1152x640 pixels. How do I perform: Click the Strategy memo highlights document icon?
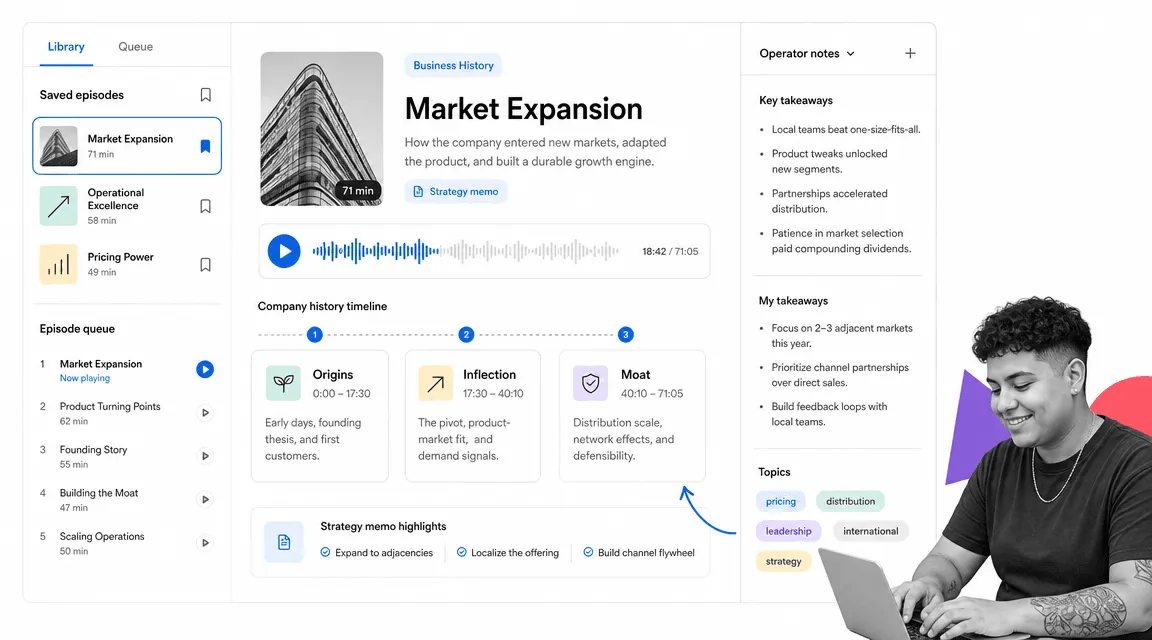tap(284, 542)
